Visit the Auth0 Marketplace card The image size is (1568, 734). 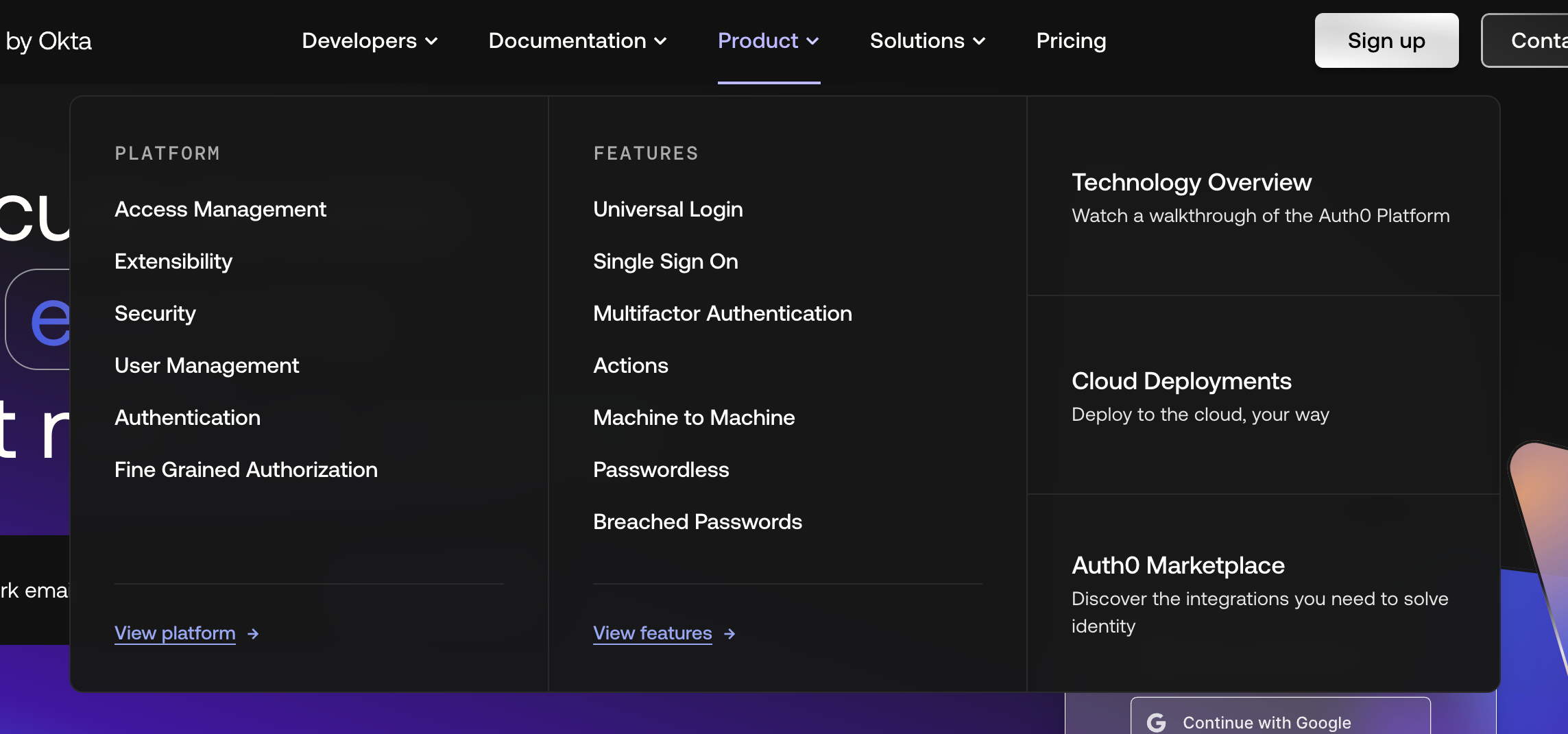point(1262,594)
